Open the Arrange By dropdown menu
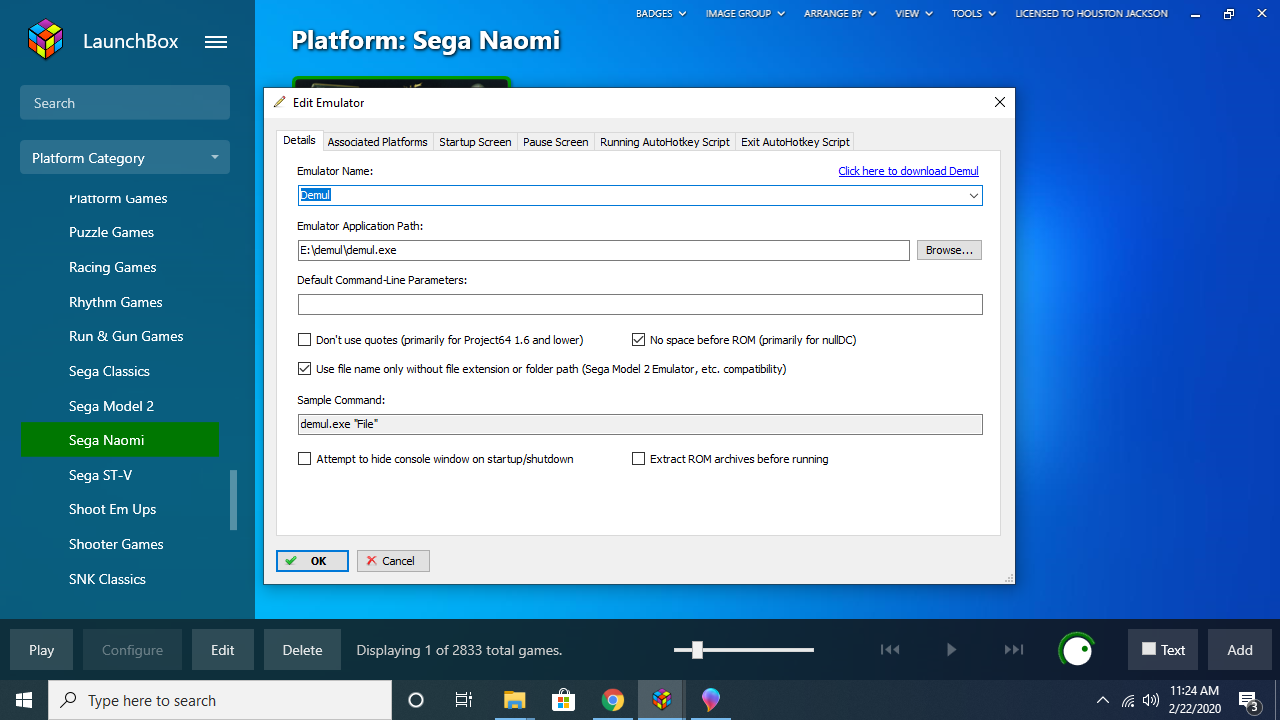Screen dimensions: 1280x720 click(x=838, y=14)
